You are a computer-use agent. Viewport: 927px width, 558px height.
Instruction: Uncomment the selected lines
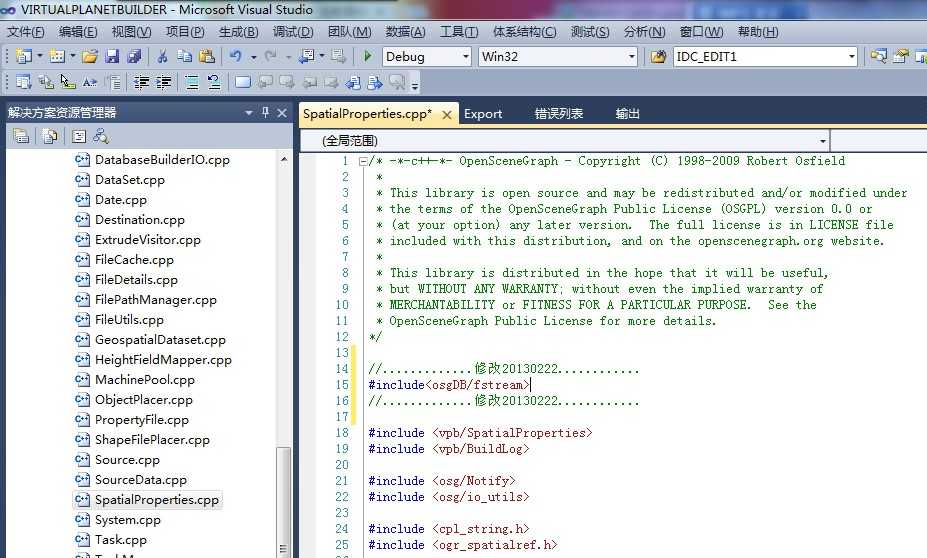point(213,82)
